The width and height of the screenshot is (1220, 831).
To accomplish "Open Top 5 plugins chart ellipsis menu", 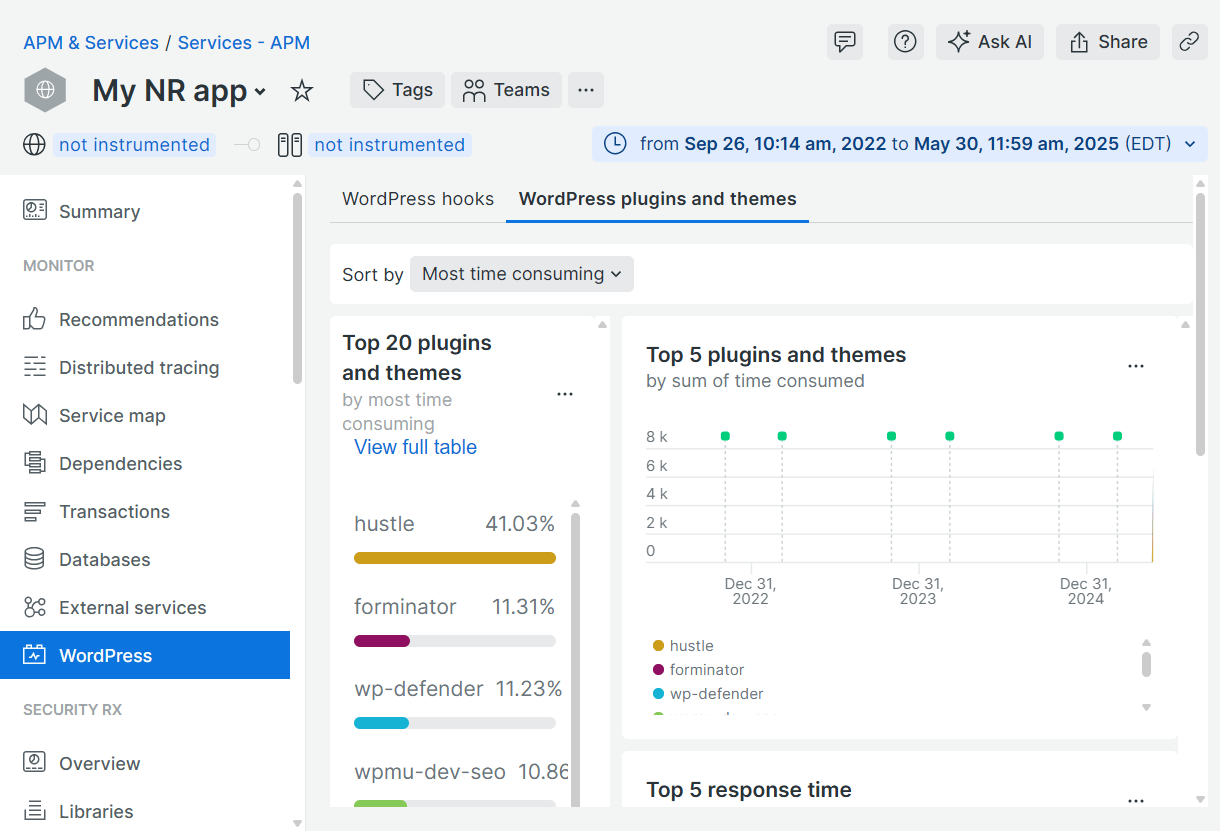I will pyautogui.click(x=1136, y=366).
